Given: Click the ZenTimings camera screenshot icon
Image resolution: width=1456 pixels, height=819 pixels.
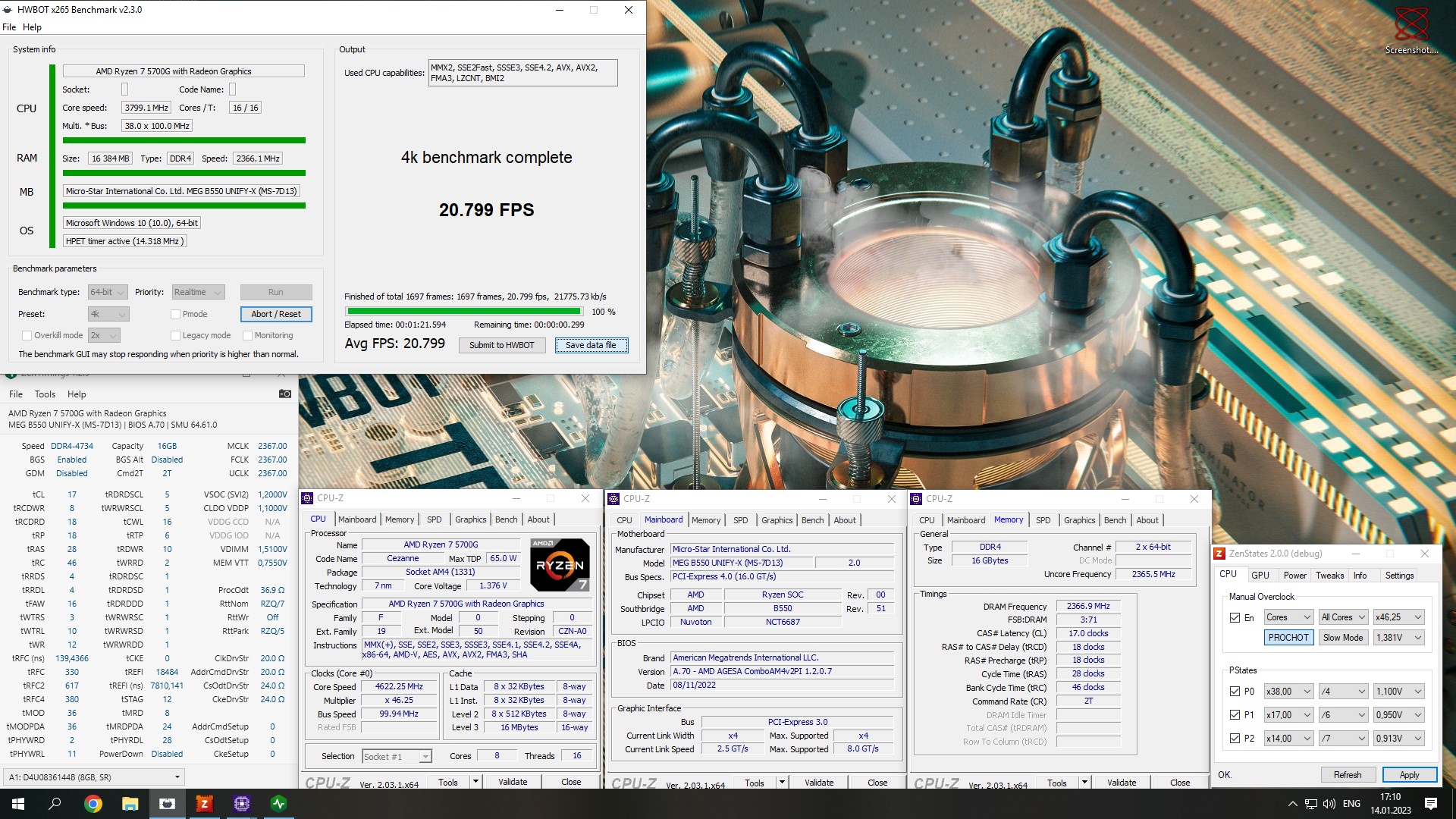Looking at the screenshot, I should click(285, 394).
